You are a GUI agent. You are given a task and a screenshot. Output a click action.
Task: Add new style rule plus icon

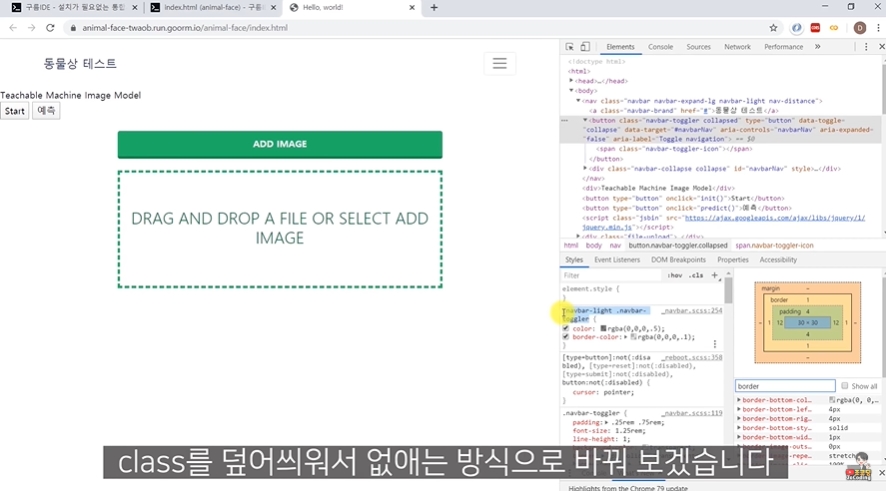714,275
